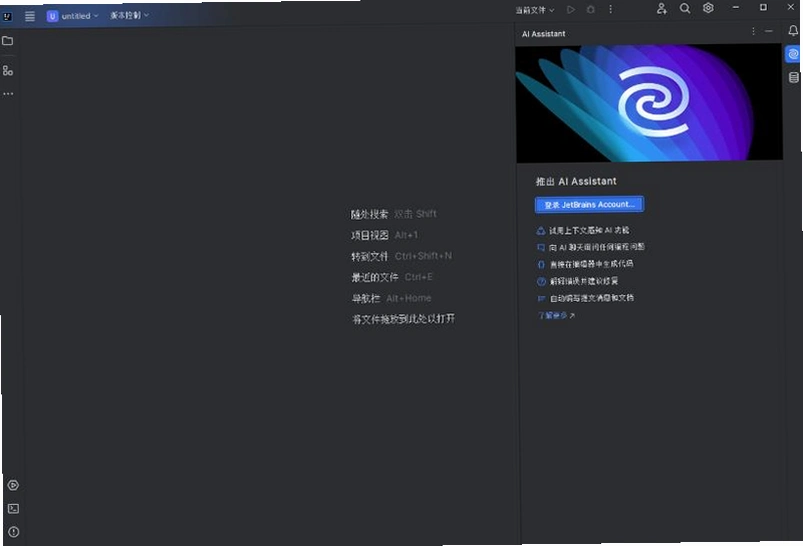The image size is (803, 546).
Task: Open the main hamburger menu
Action: 30,16
